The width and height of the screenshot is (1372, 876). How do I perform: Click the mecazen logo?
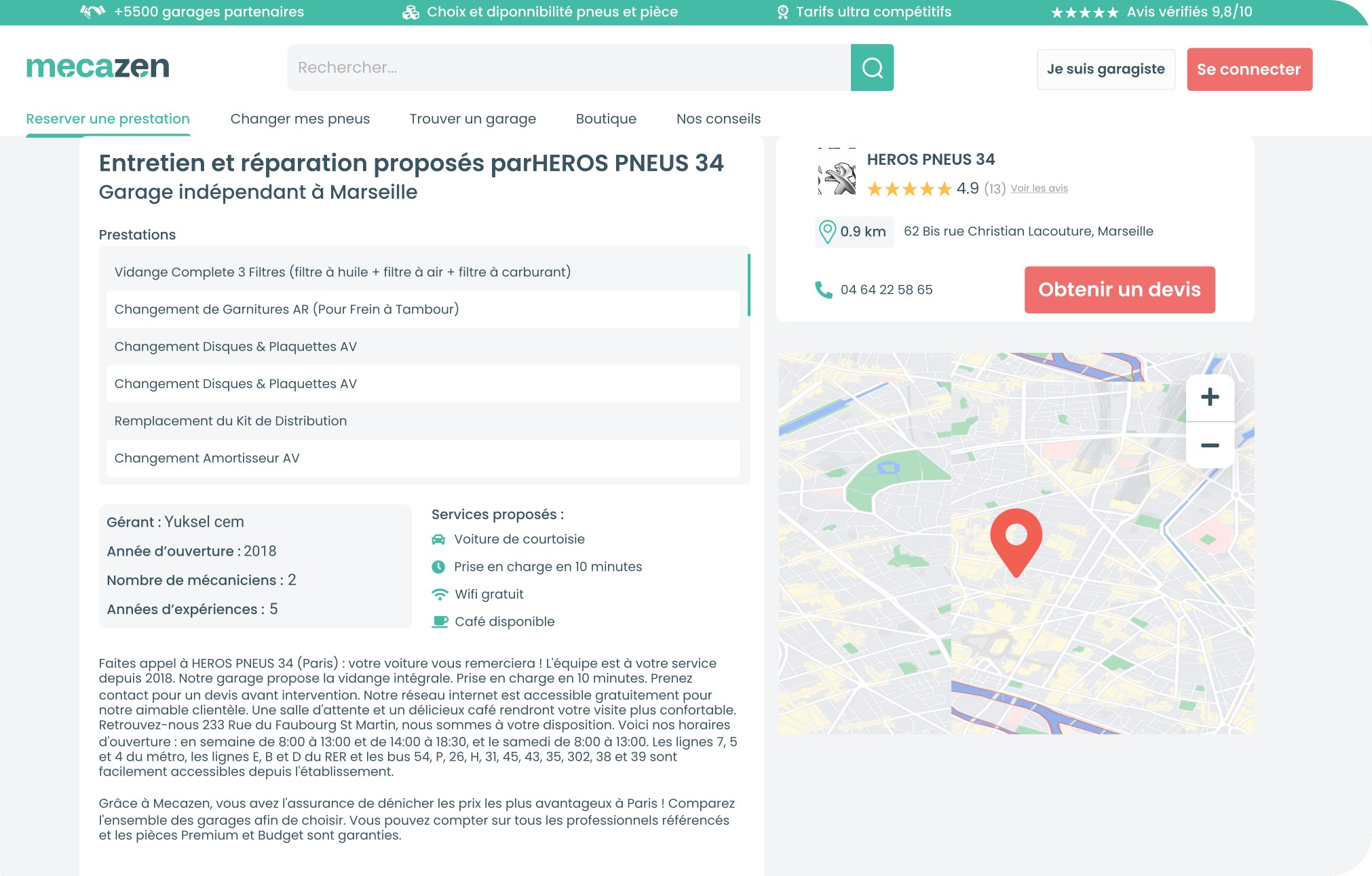click(98, 66)
